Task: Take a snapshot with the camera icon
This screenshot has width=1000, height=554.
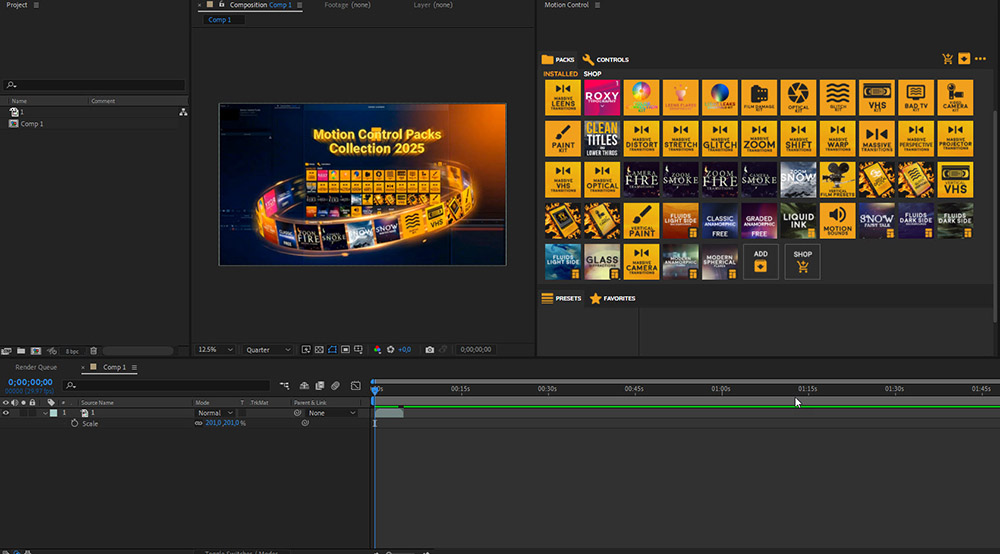Action: coord(430,350)
